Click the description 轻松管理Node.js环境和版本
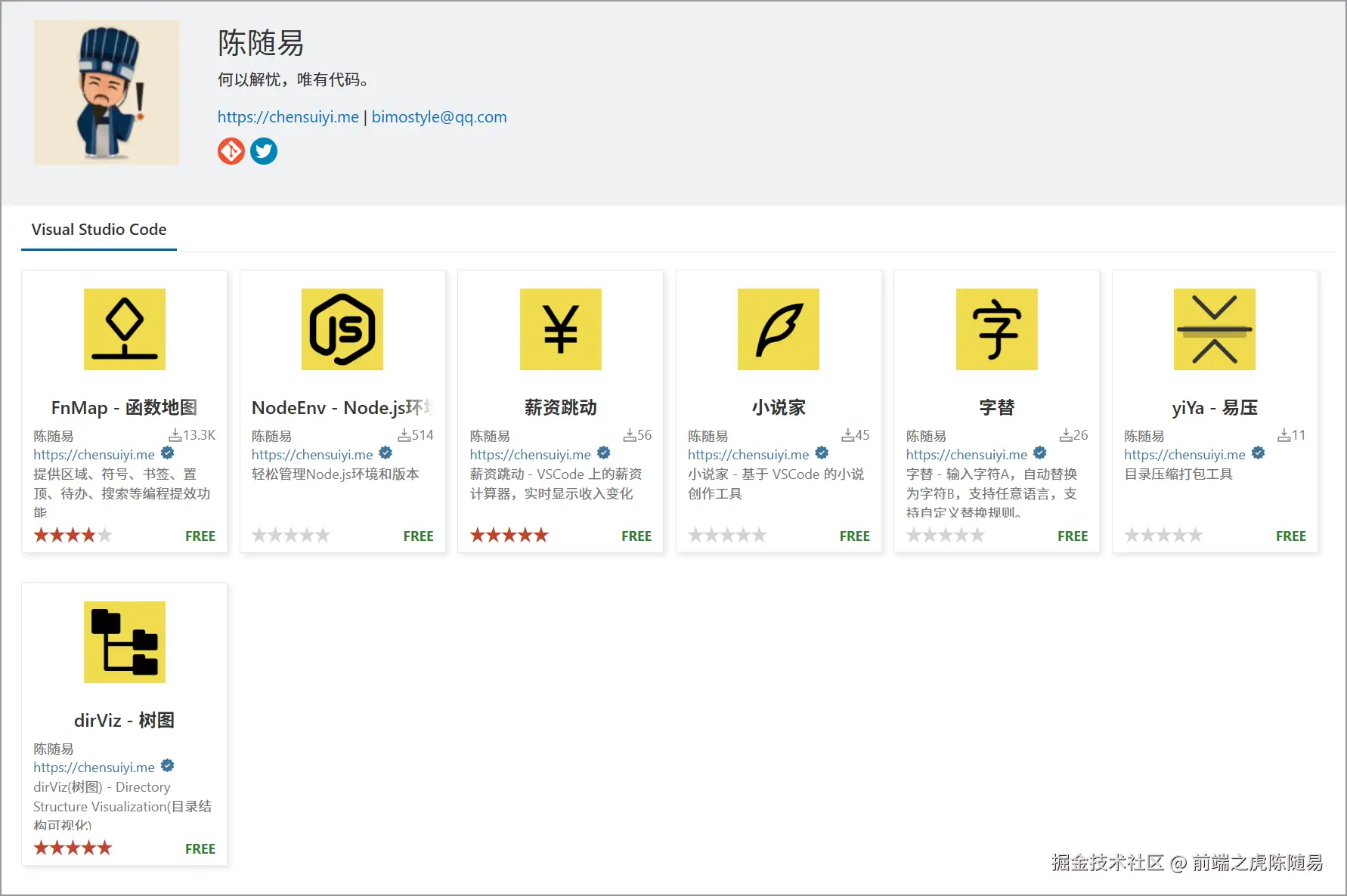The image size is (1347, 896). coord(336,474)
